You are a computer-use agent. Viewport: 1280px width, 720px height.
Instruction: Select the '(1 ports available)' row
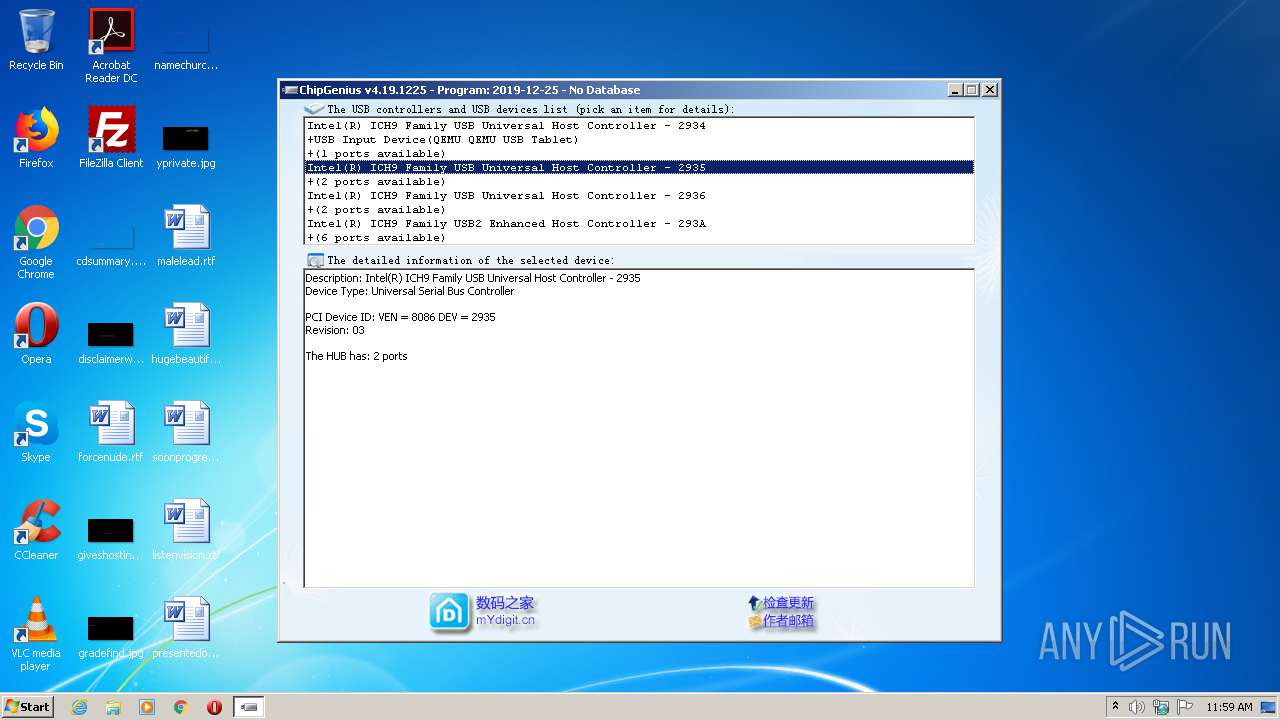tap(639, 154)
